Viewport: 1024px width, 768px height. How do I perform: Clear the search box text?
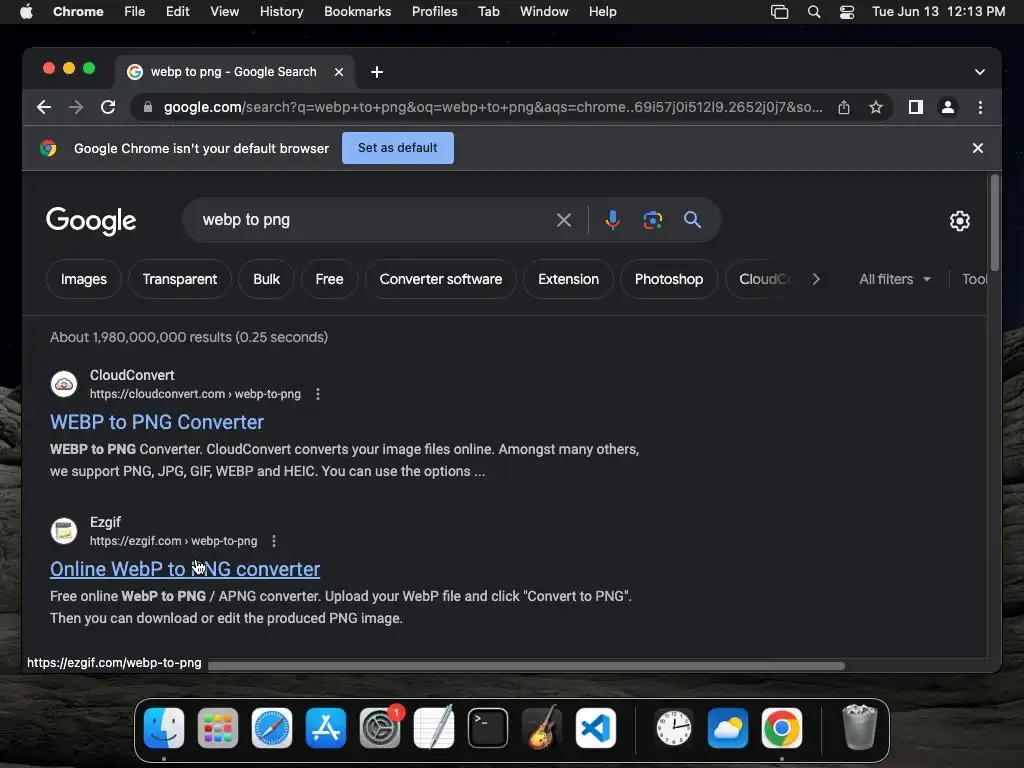pos(564,220)
